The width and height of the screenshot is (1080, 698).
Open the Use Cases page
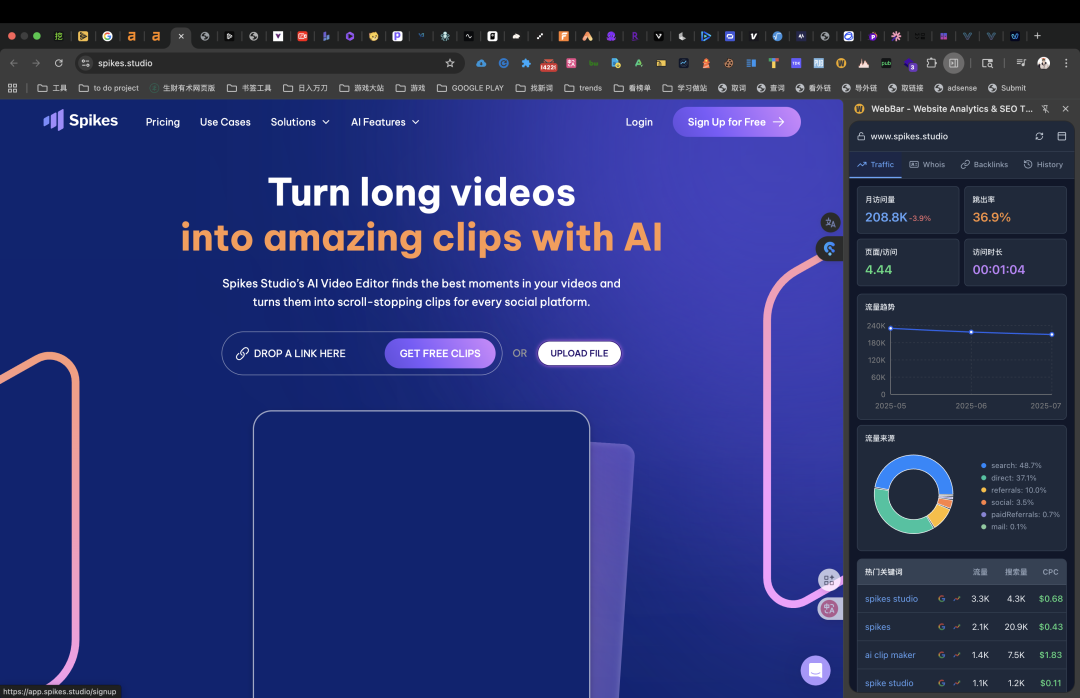tap(225, 122)
